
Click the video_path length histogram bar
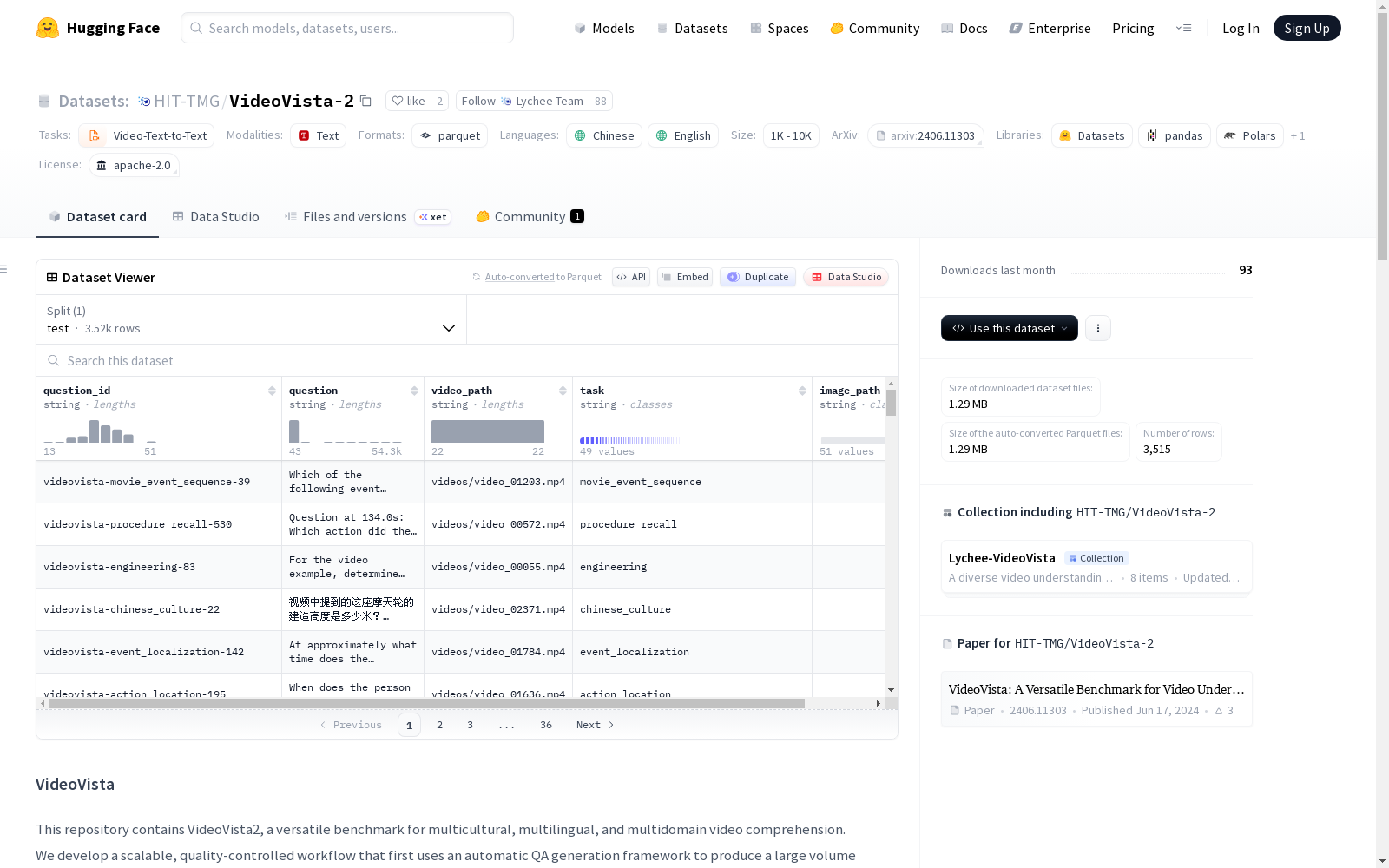(488, 431)
